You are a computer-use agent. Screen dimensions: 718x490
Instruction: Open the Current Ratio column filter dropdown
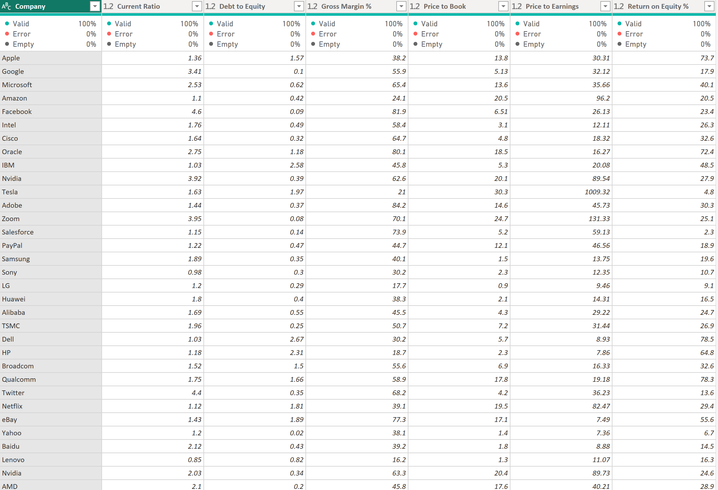pos(197,6)
